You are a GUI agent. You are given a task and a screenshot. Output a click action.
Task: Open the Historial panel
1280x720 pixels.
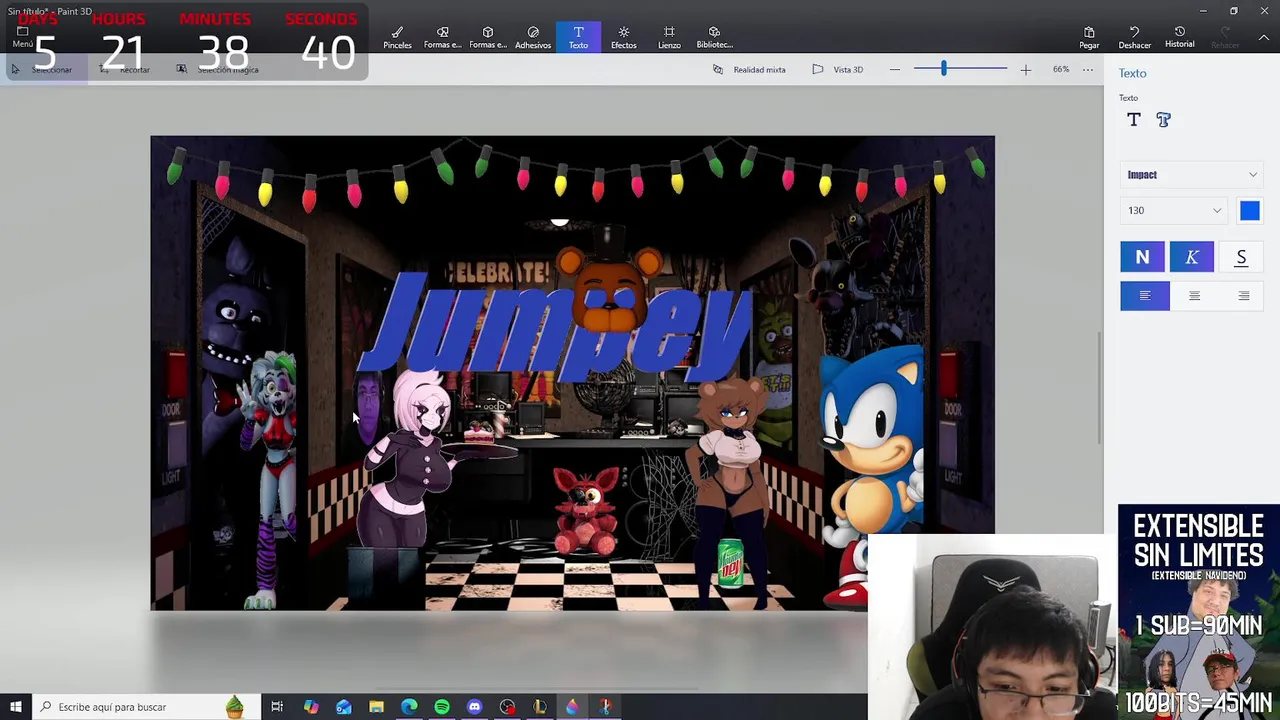1179,37
